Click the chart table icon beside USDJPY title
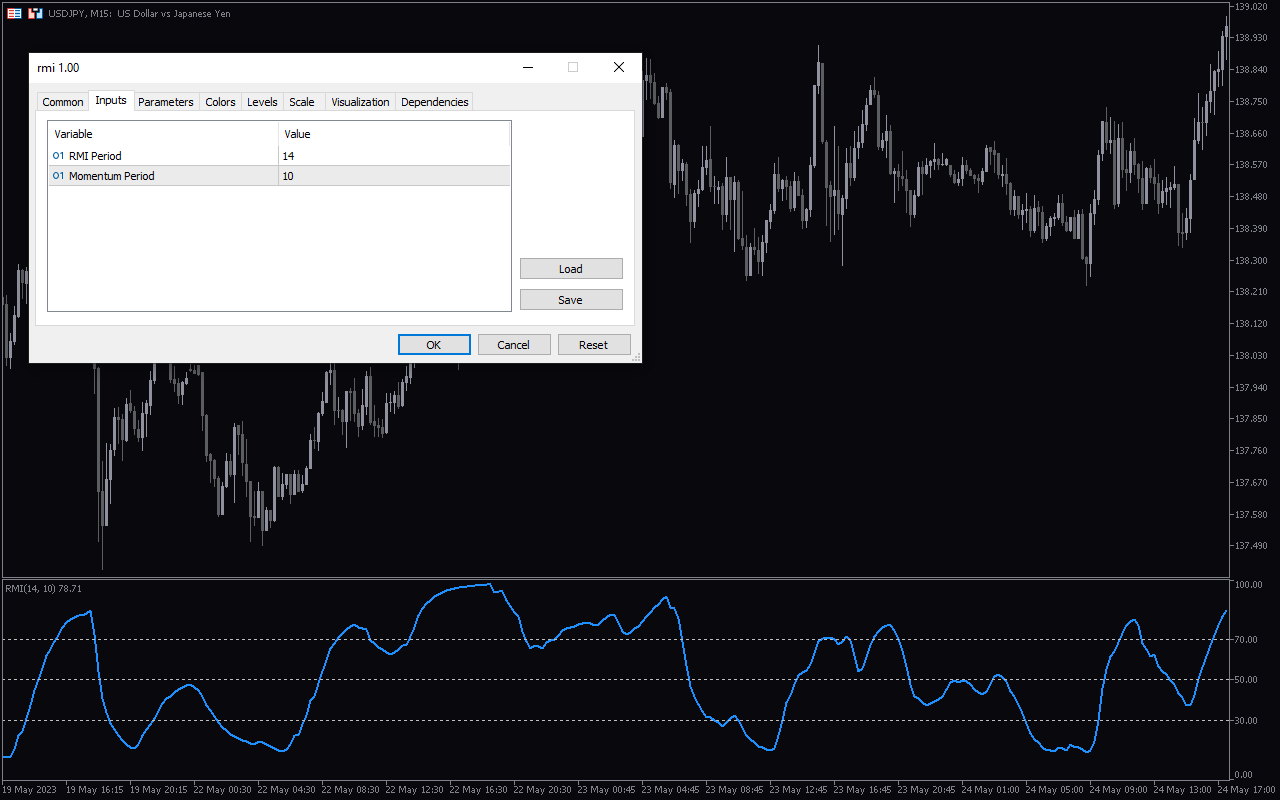The height and width of the screenshot is (800, 1280). 14,14
